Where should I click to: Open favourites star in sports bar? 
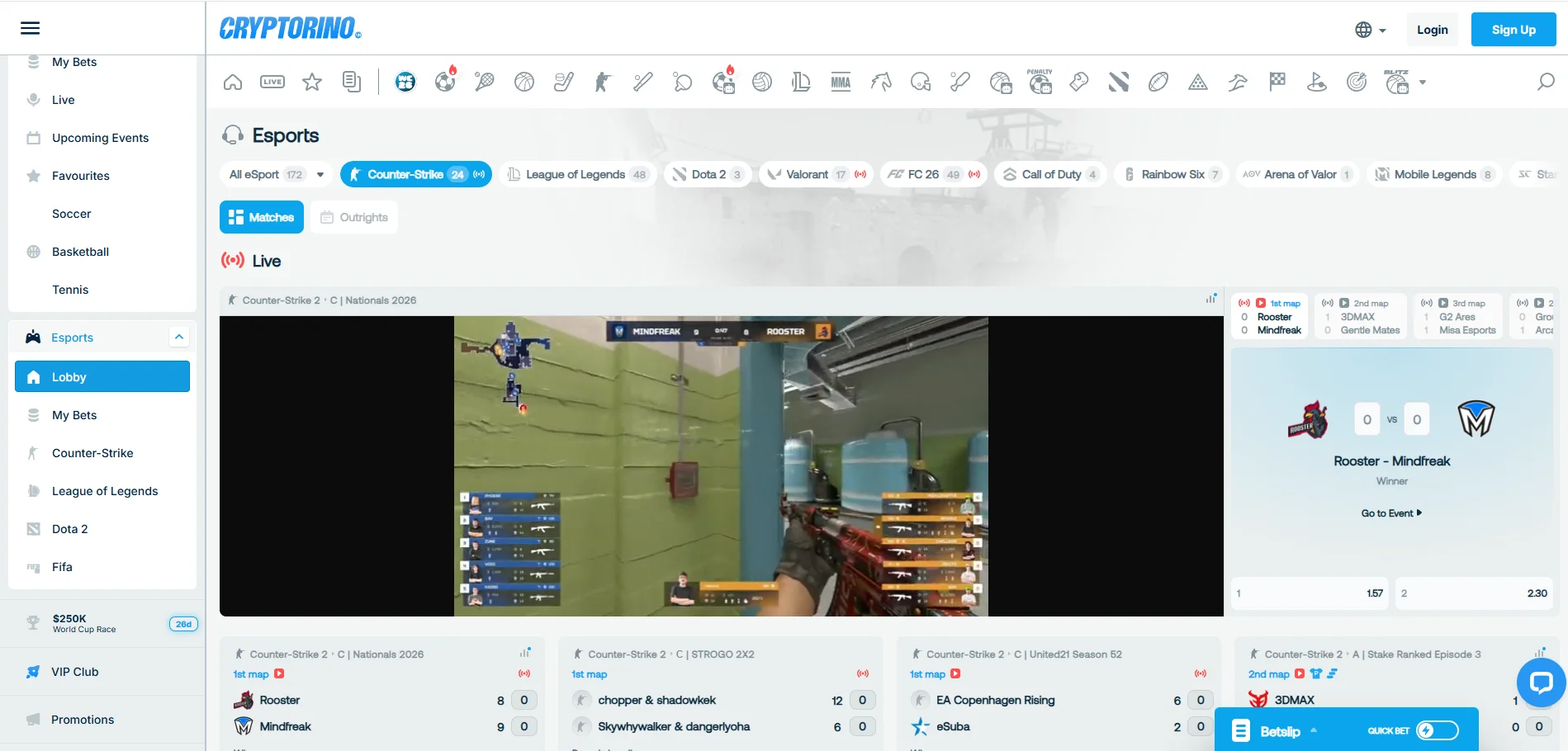coord(312,82)
